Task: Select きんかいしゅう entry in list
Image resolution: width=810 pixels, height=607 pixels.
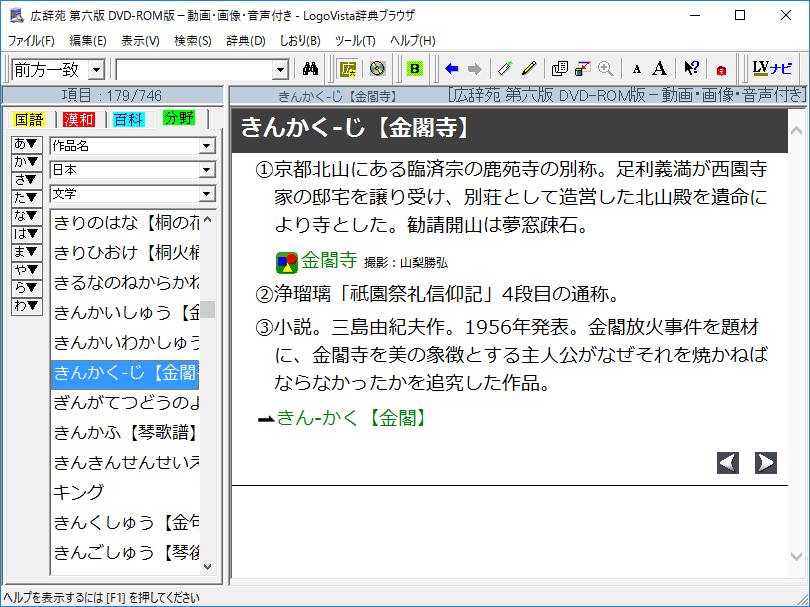Action: pyautogui.click(x=126, y=313)
